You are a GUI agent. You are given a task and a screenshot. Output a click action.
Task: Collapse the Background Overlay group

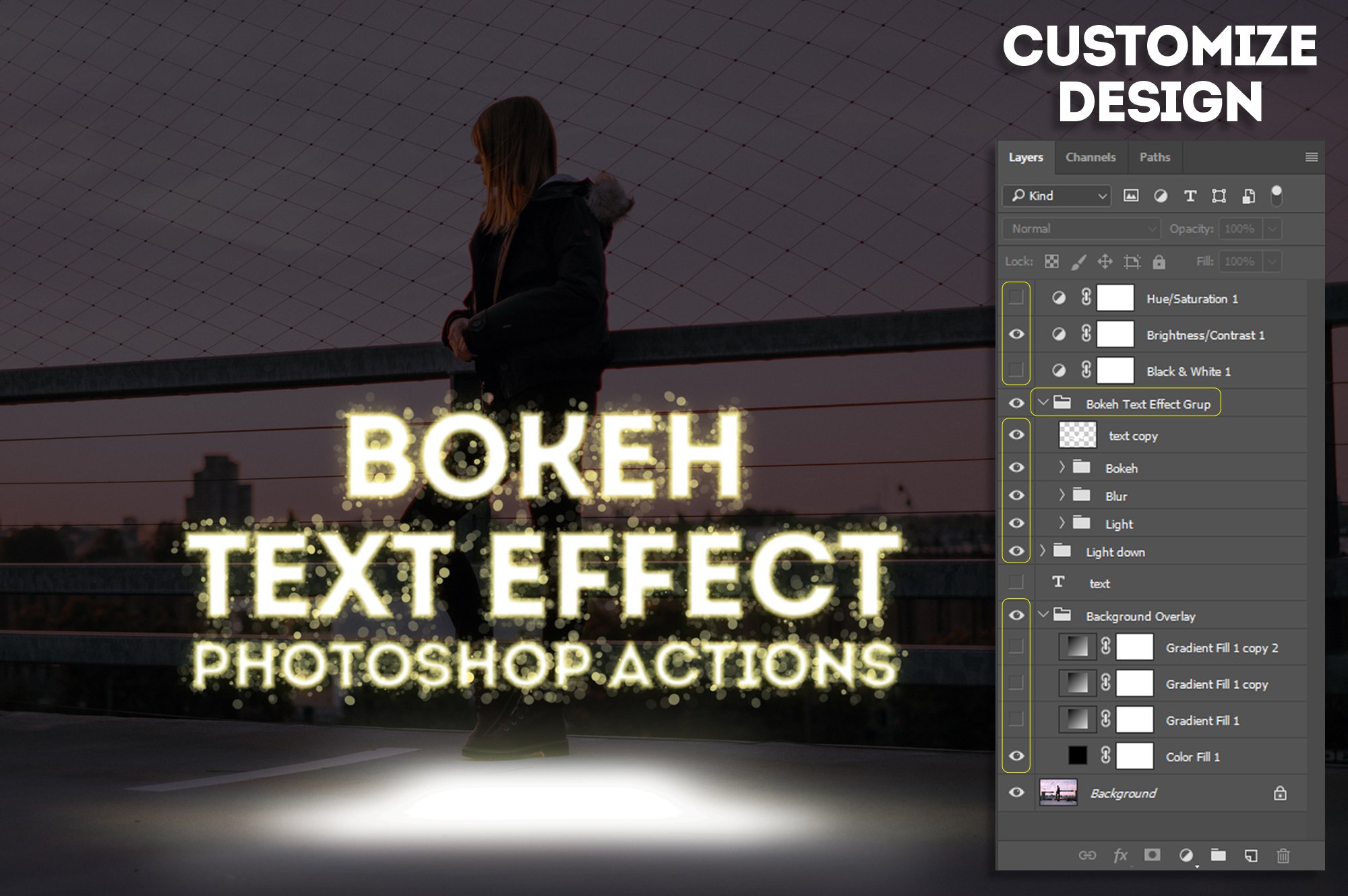pyautogui.click(x=1043, y=614)
